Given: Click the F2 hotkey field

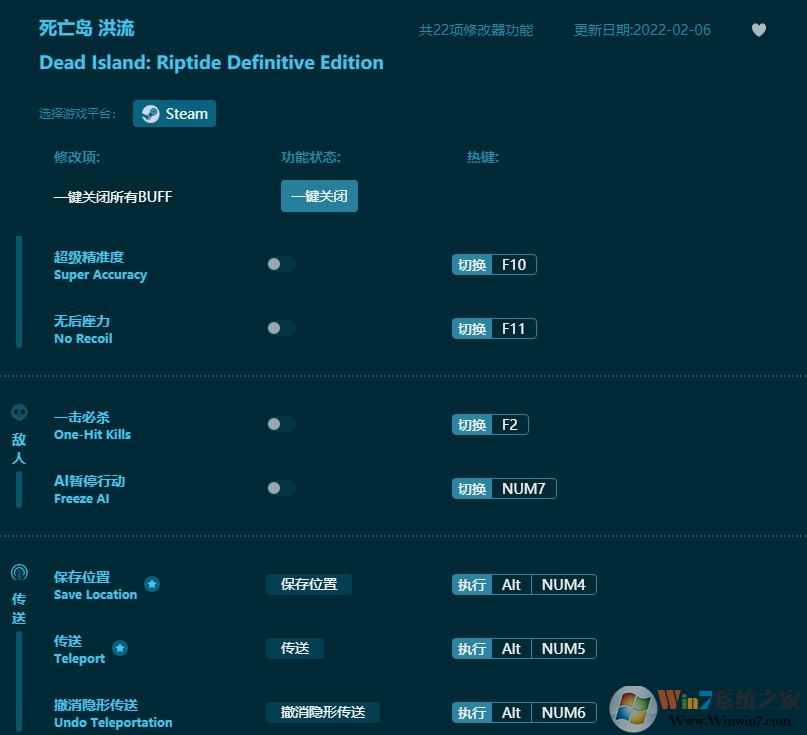Looking at the screenshot, I should pyautogui.click(x=510, y=425).
